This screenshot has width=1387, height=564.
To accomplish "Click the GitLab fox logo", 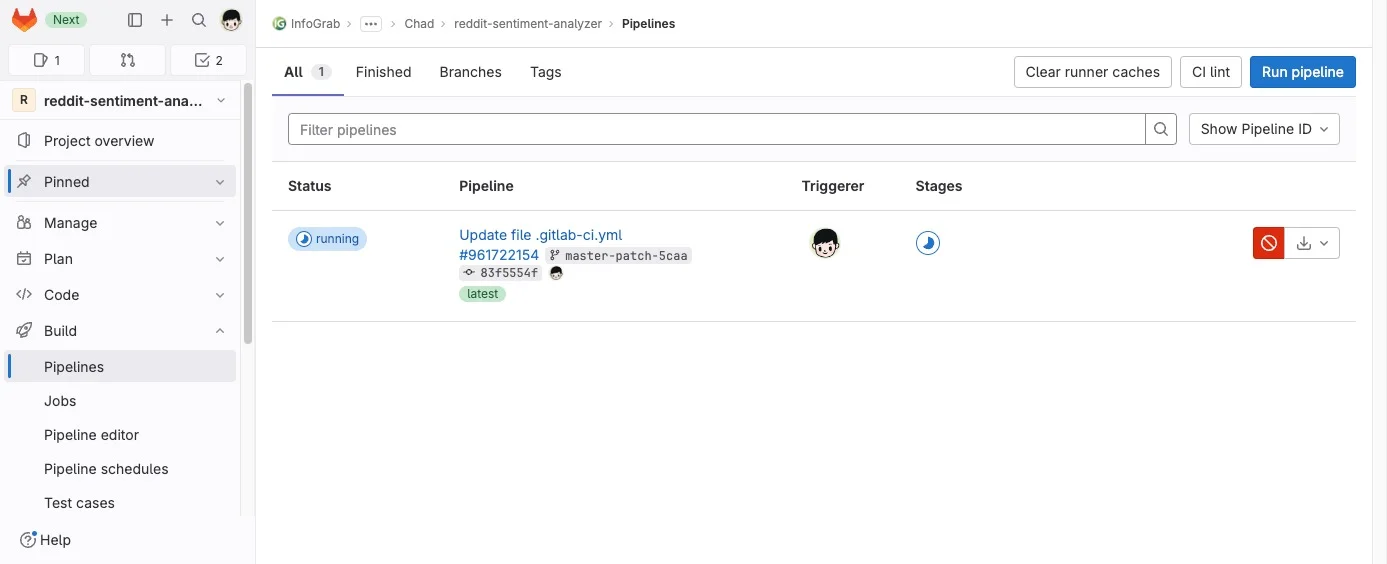I will pos(24,20).
